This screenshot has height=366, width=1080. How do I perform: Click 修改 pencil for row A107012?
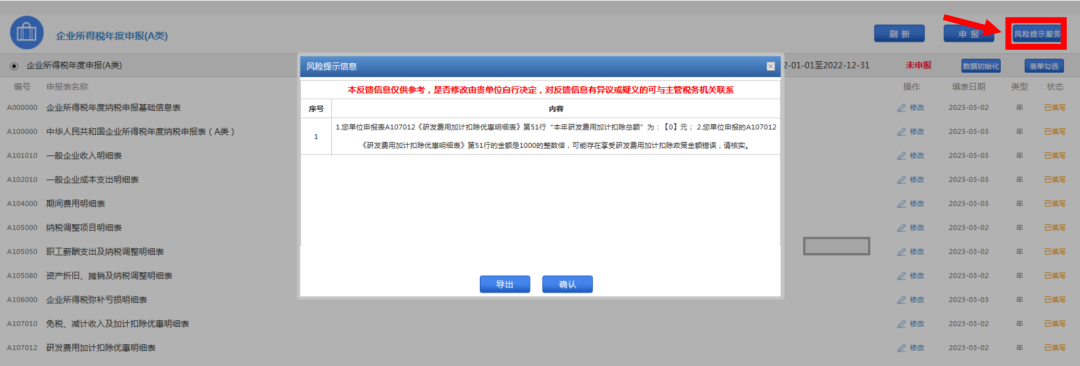[911, 348]
